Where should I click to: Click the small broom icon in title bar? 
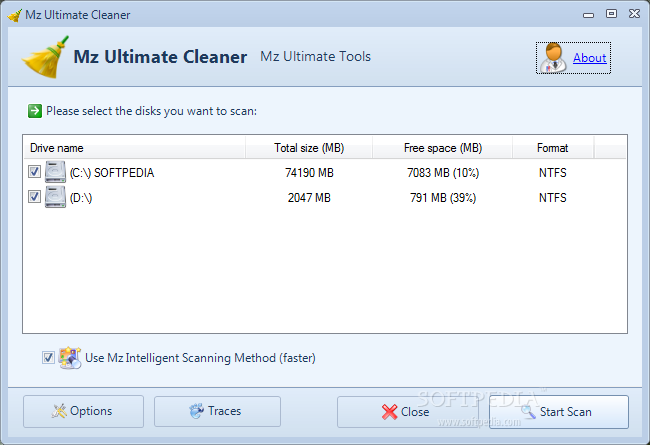coord(15,15)
